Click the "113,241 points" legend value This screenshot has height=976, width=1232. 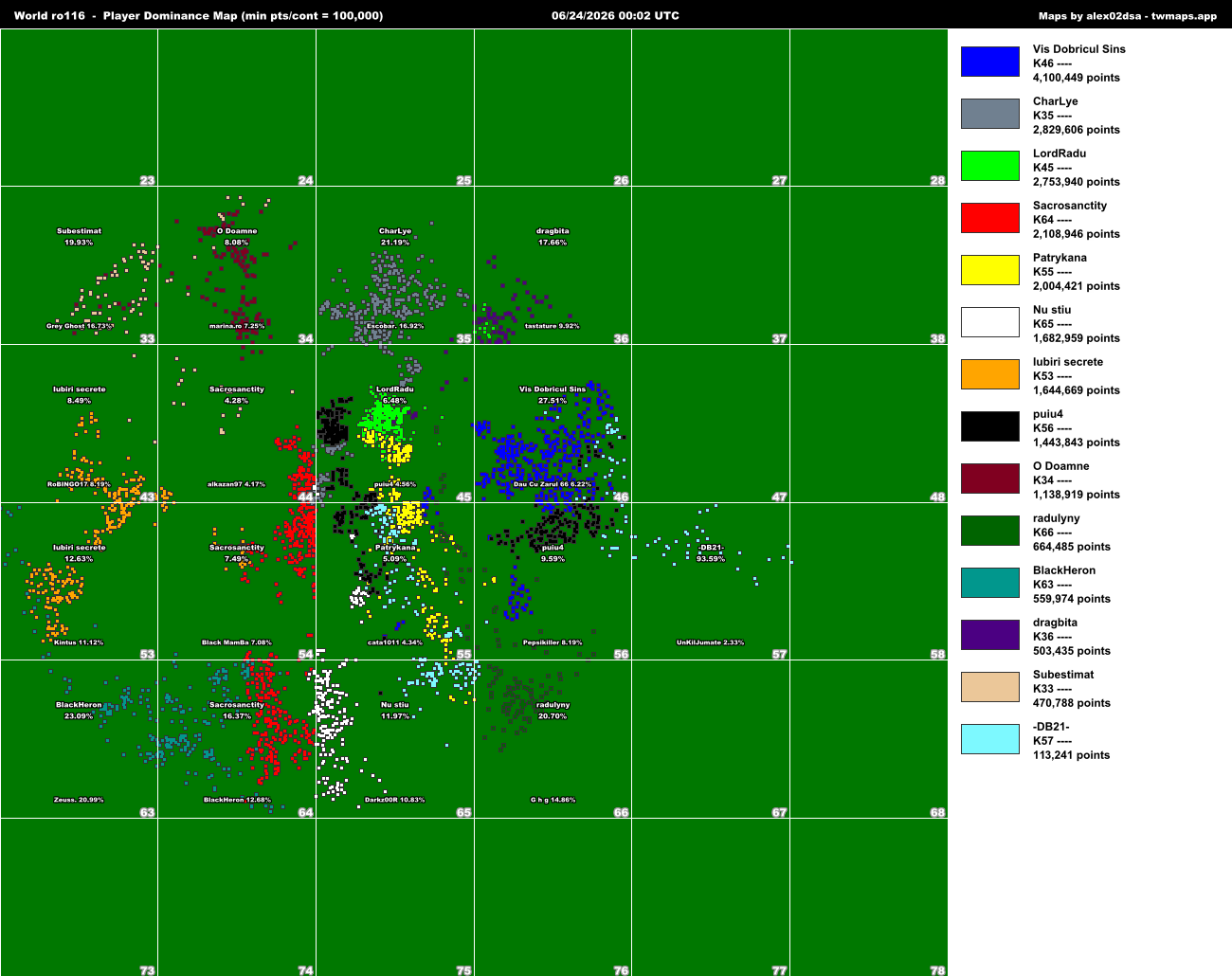coord(1072,755)
